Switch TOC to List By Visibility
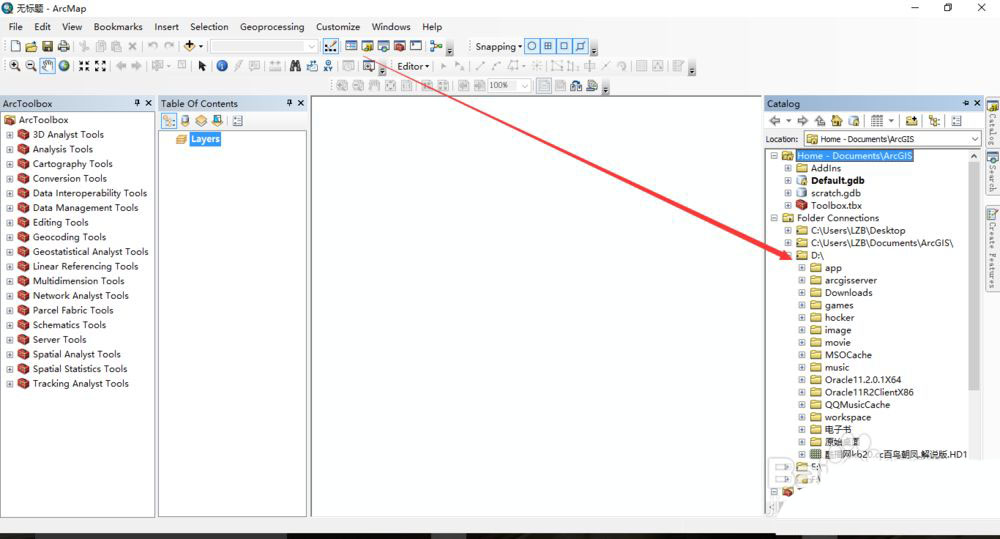This screenshot has width=1000, height=539. pos(201,121)
